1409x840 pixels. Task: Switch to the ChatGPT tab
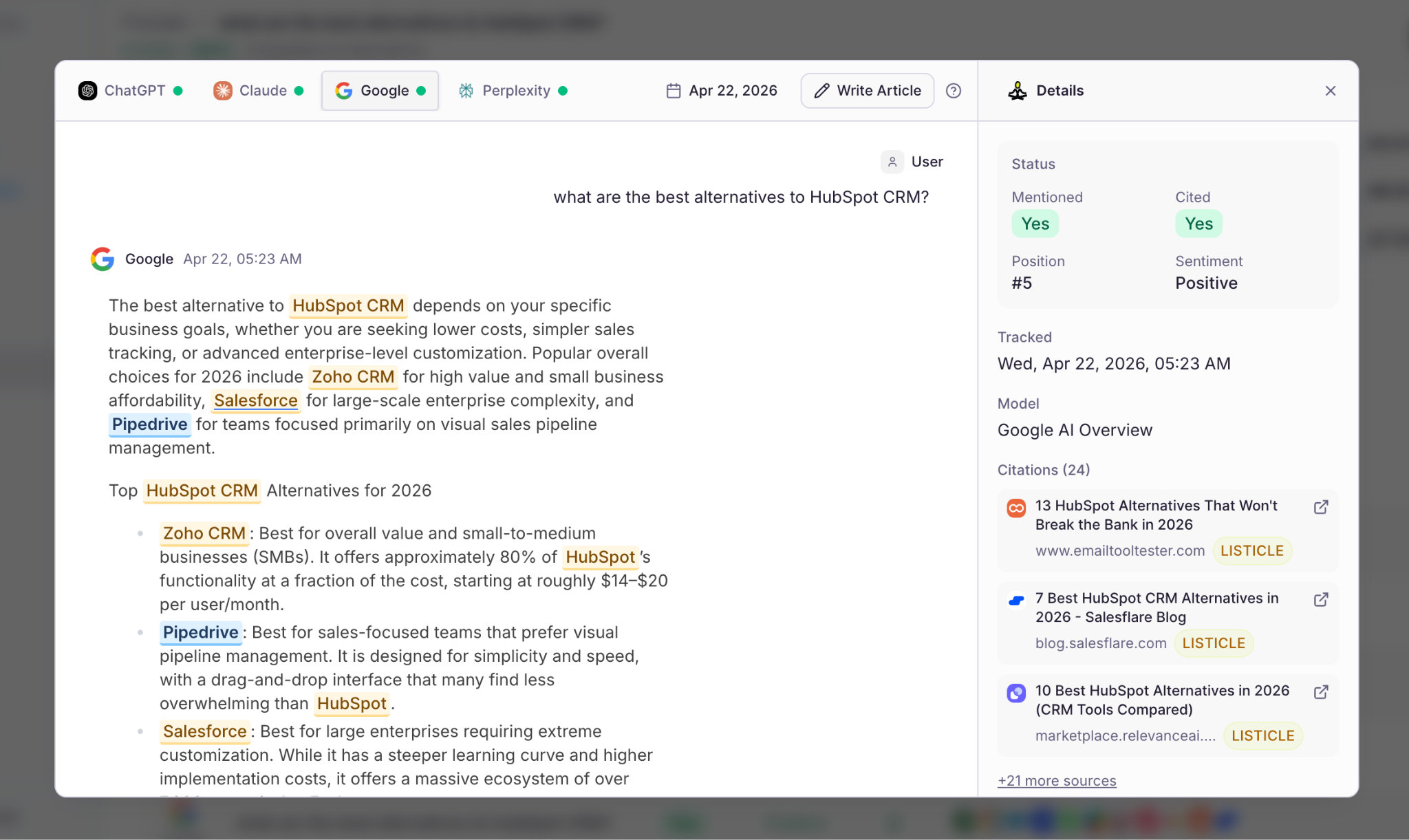point(130,91)
